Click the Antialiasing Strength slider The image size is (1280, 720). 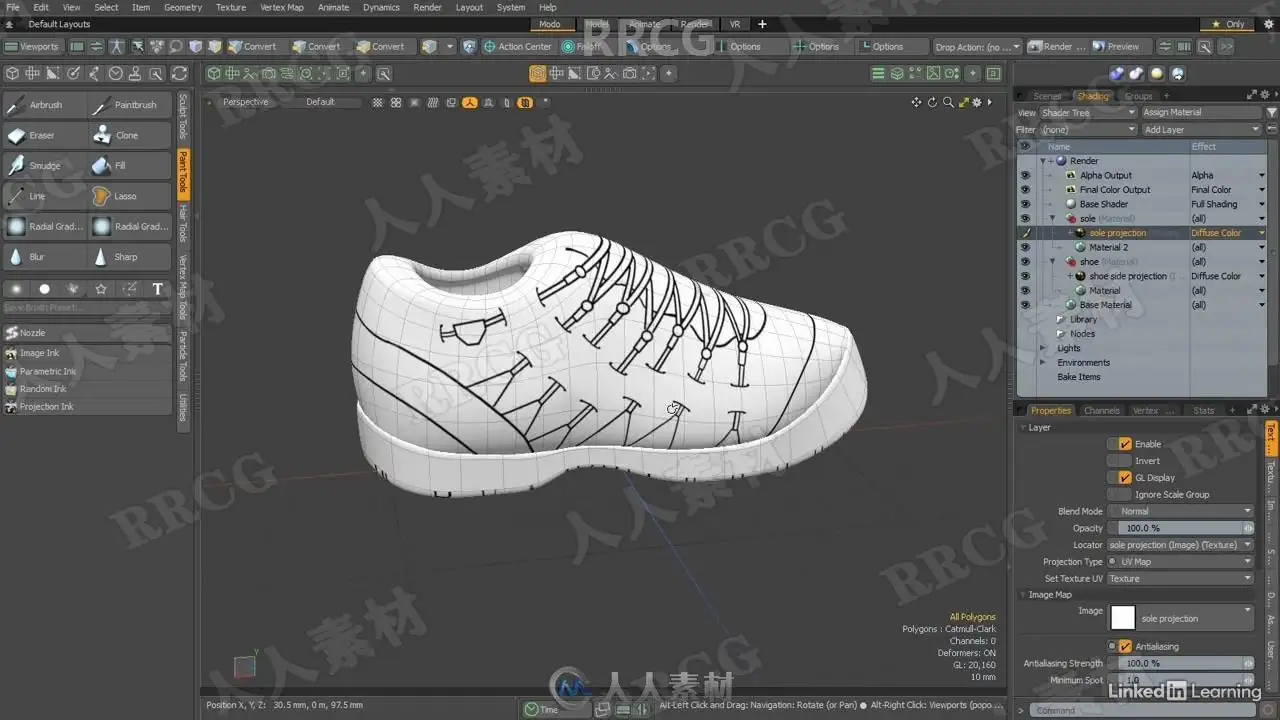(x=1180, y=663)
